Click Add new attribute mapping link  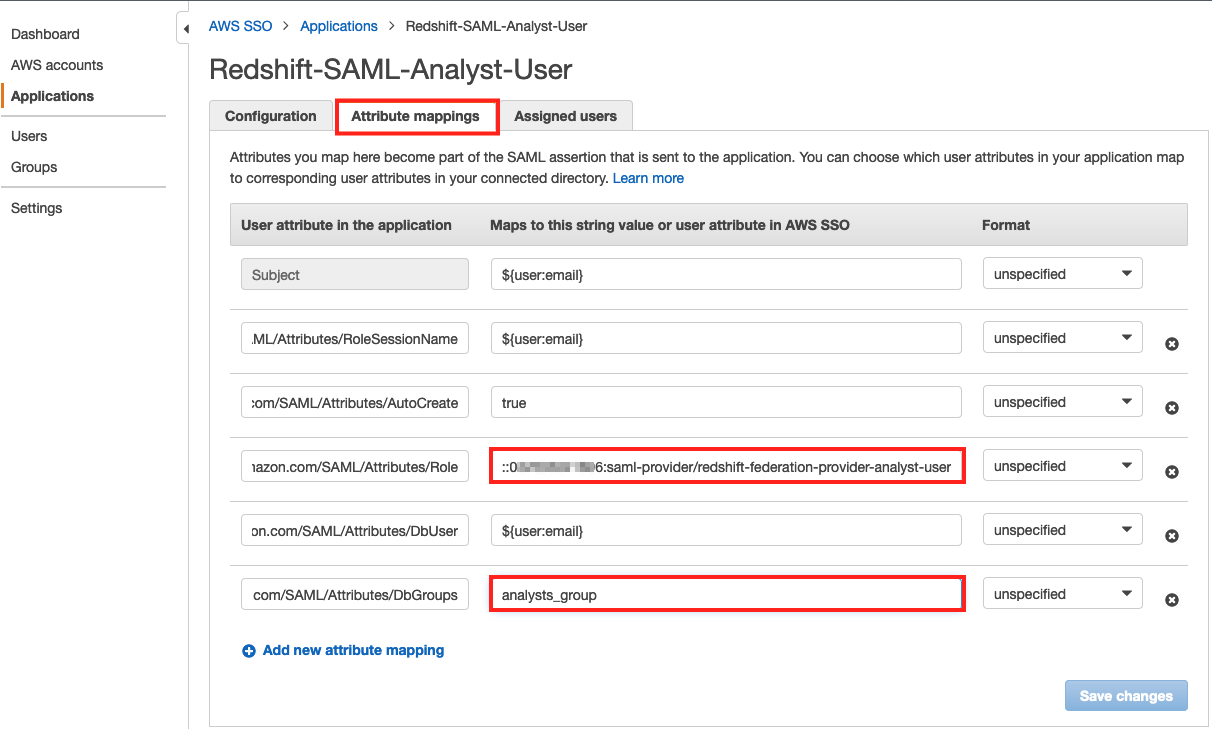353,650
